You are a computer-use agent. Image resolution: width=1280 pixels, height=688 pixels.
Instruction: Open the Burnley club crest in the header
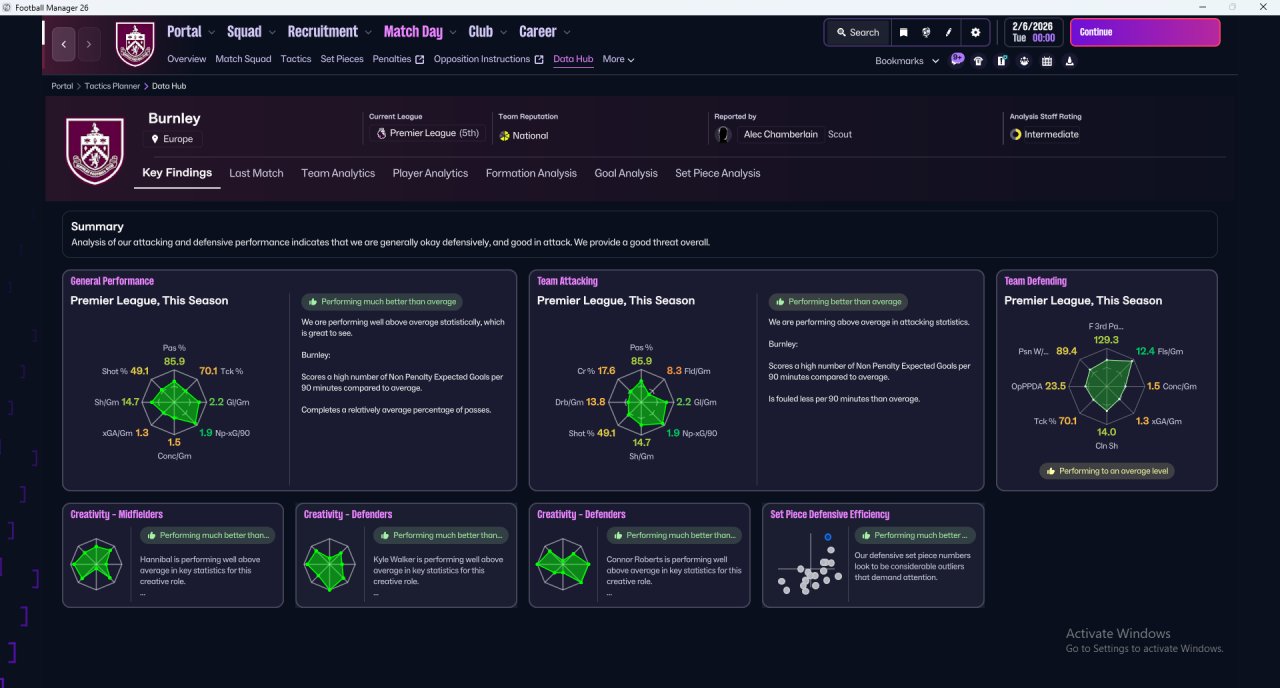point(135,44)
